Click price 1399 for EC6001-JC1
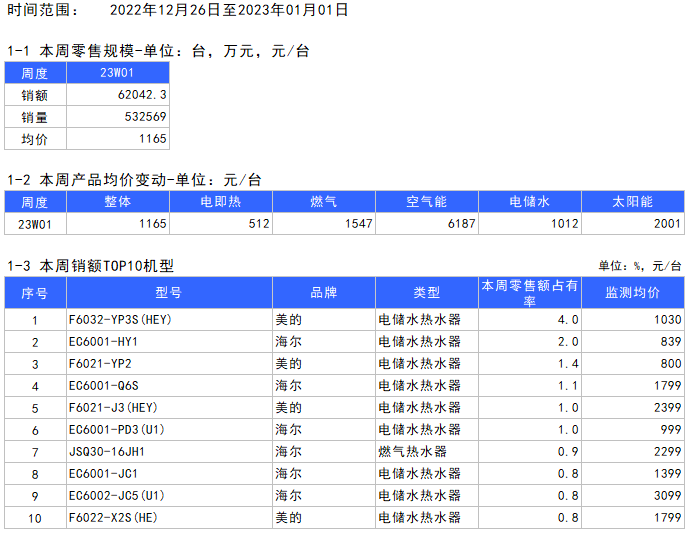The image size is (689, 534). (667, 473)
